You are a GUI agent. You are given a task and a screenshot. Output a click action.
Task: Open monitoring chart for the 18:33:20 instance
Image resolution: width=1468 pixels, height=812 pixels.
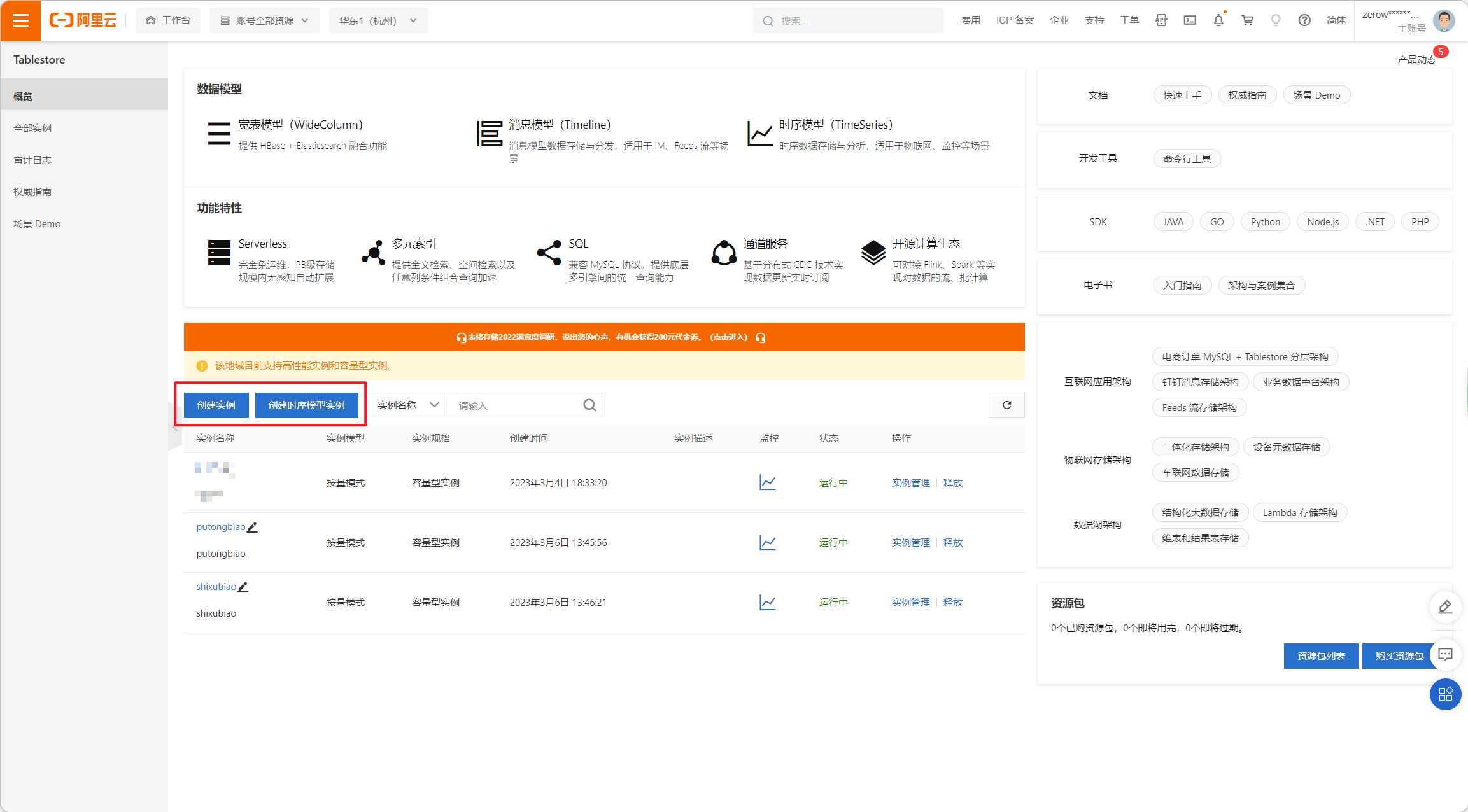click(x=768, y=483)
